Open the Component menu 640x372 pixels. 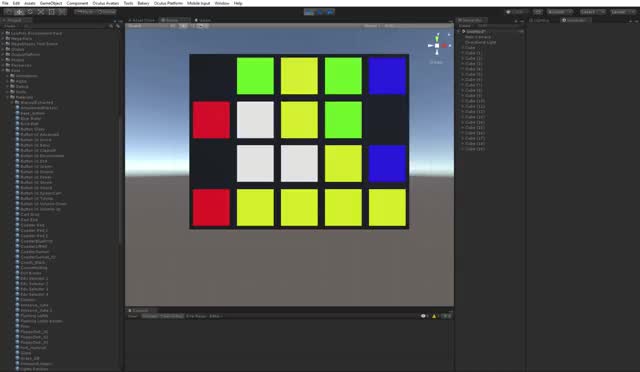coord(77,3)
